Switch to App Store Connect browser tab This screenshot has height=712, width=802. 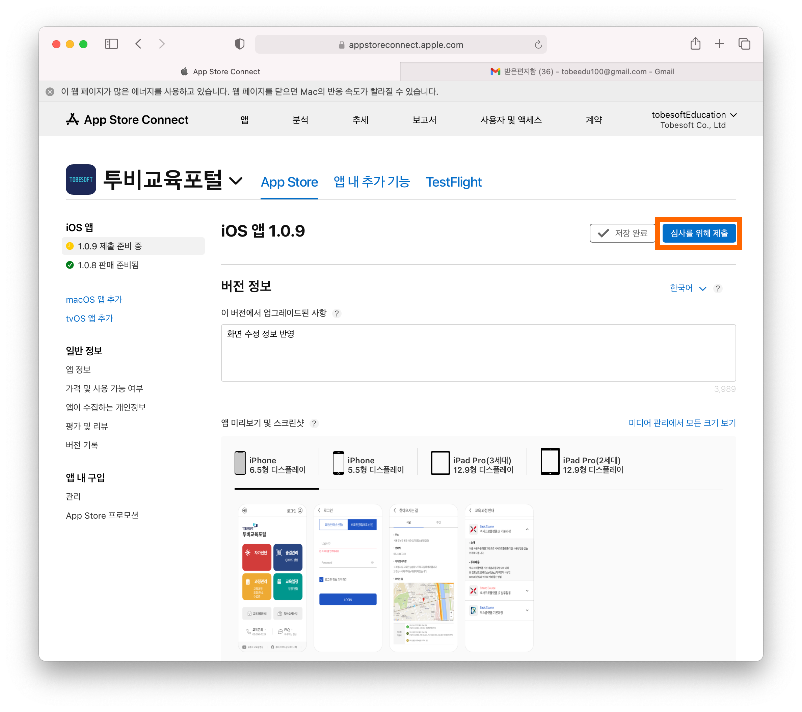tap(220, 72)
